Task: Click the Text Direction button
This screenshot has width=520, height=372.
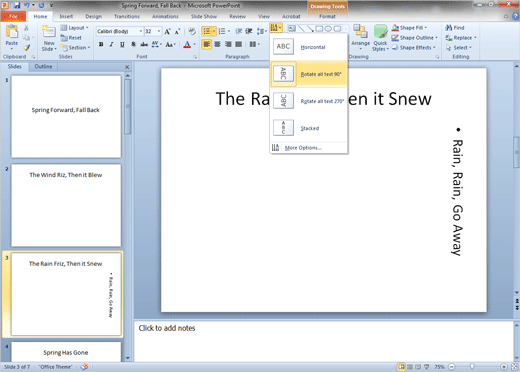Action: pos(276,28)
